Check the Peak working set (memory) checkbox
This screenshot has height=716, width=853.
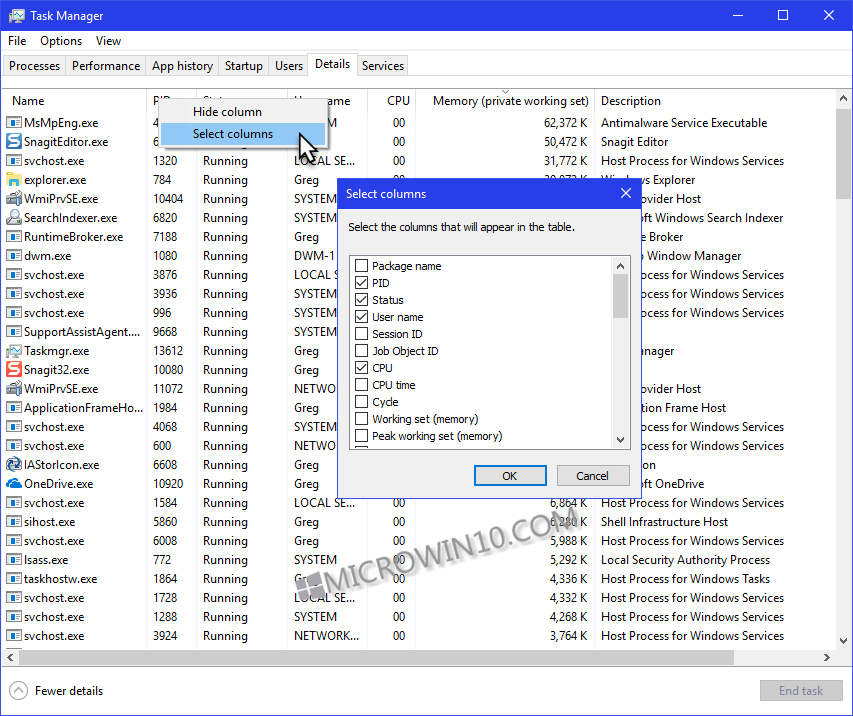point(361,436)
